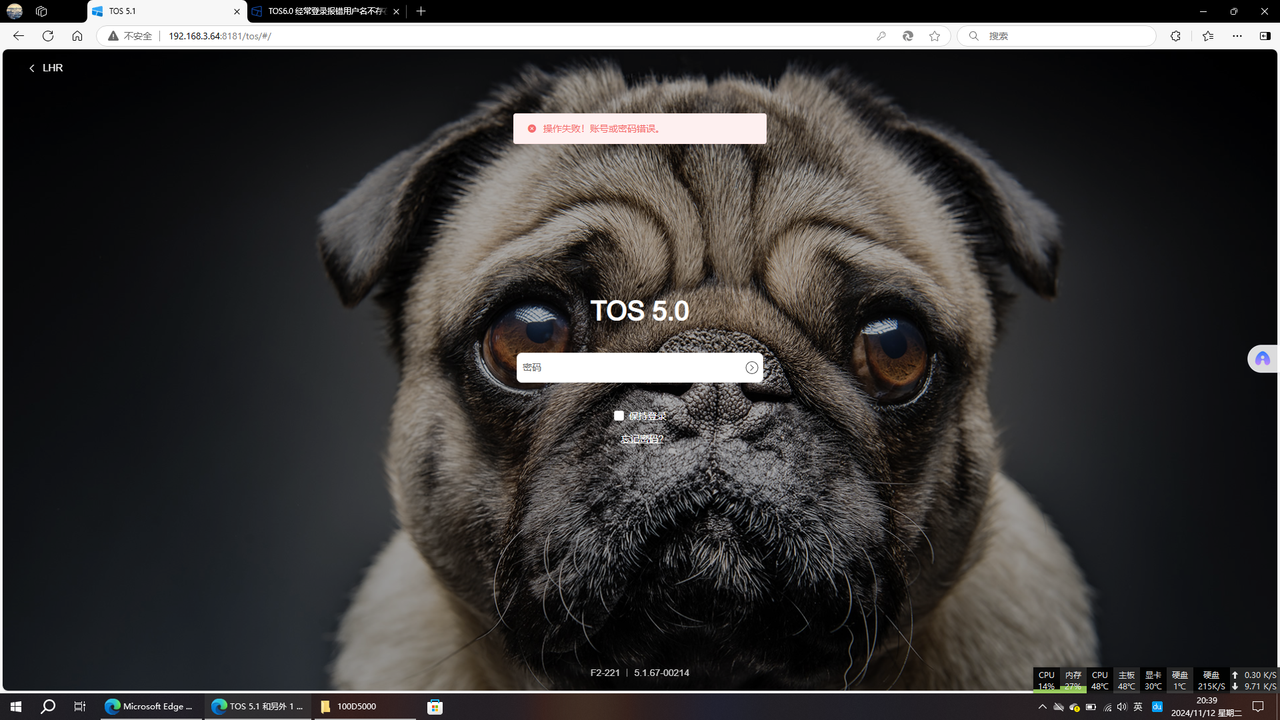Viewport: 1280px width, 720px height.
Task: Click the GPU 30℃ readout
Action: pyautogui.click(x=1153, y=680)
